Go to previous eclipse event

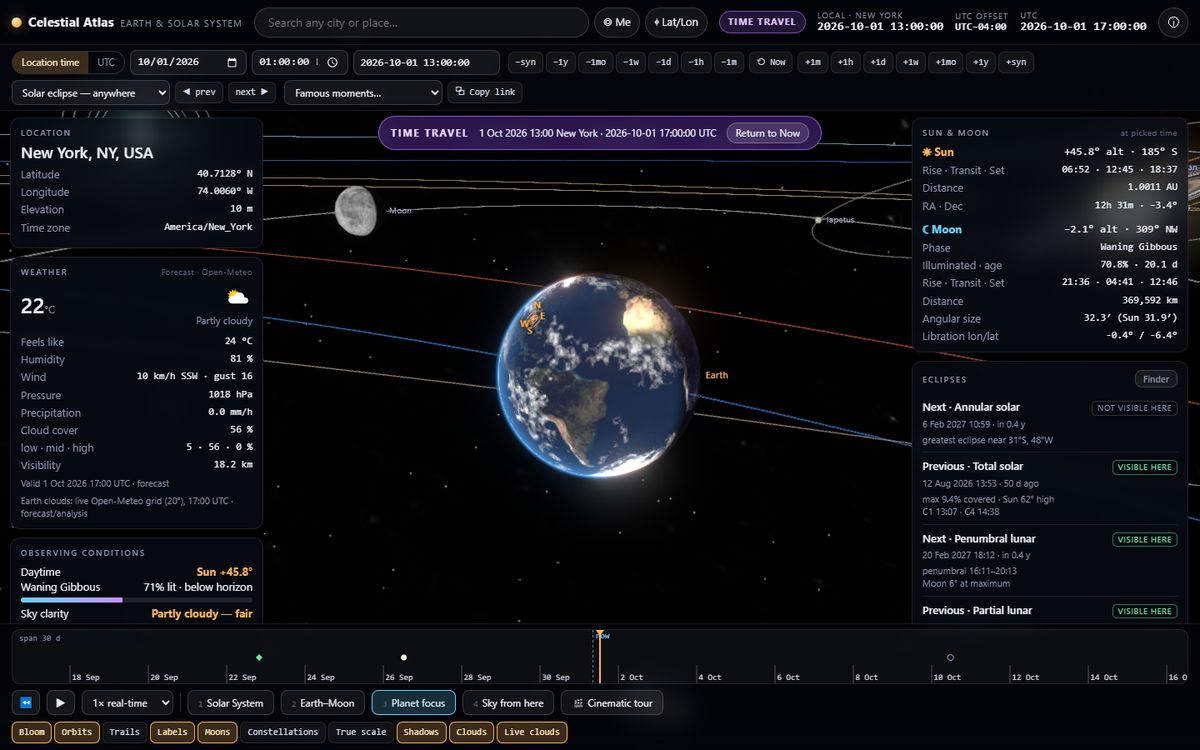click(x=199, y=92)
